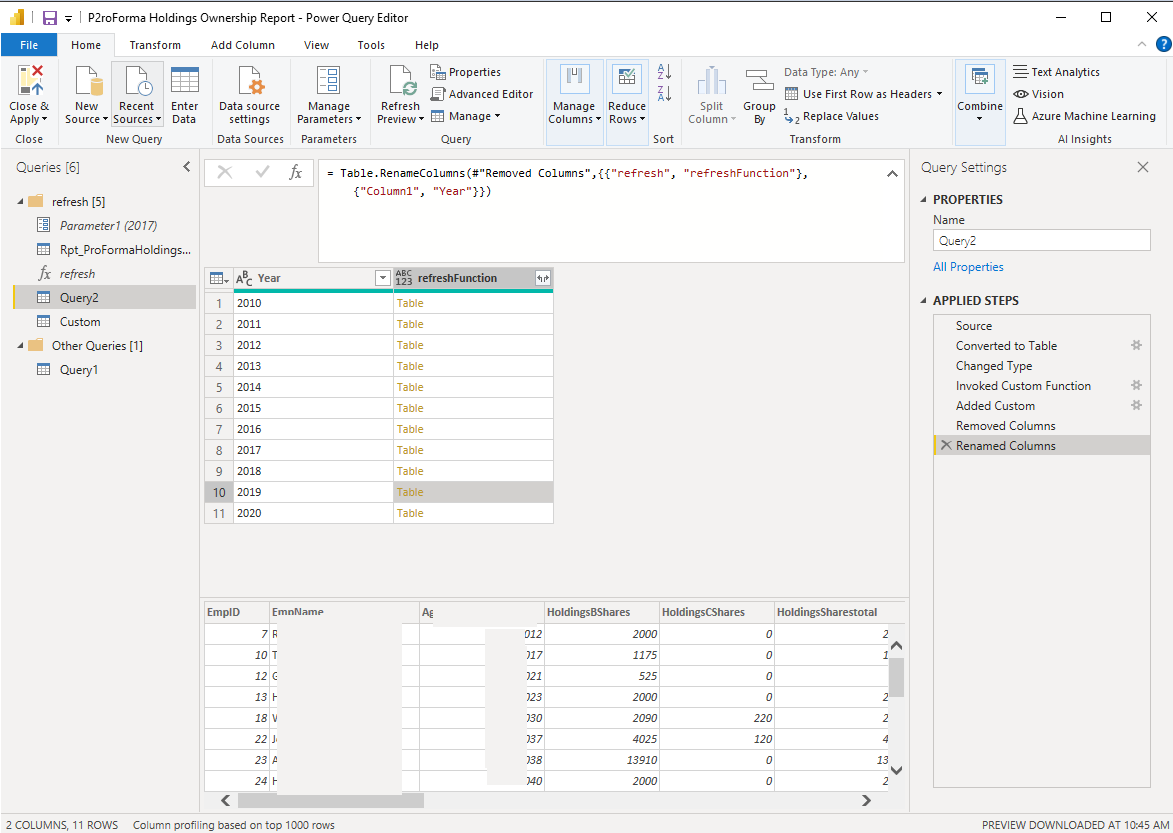Switch to the Transform tab
The width and height of the screenshot is (1173, 833).
155,45
